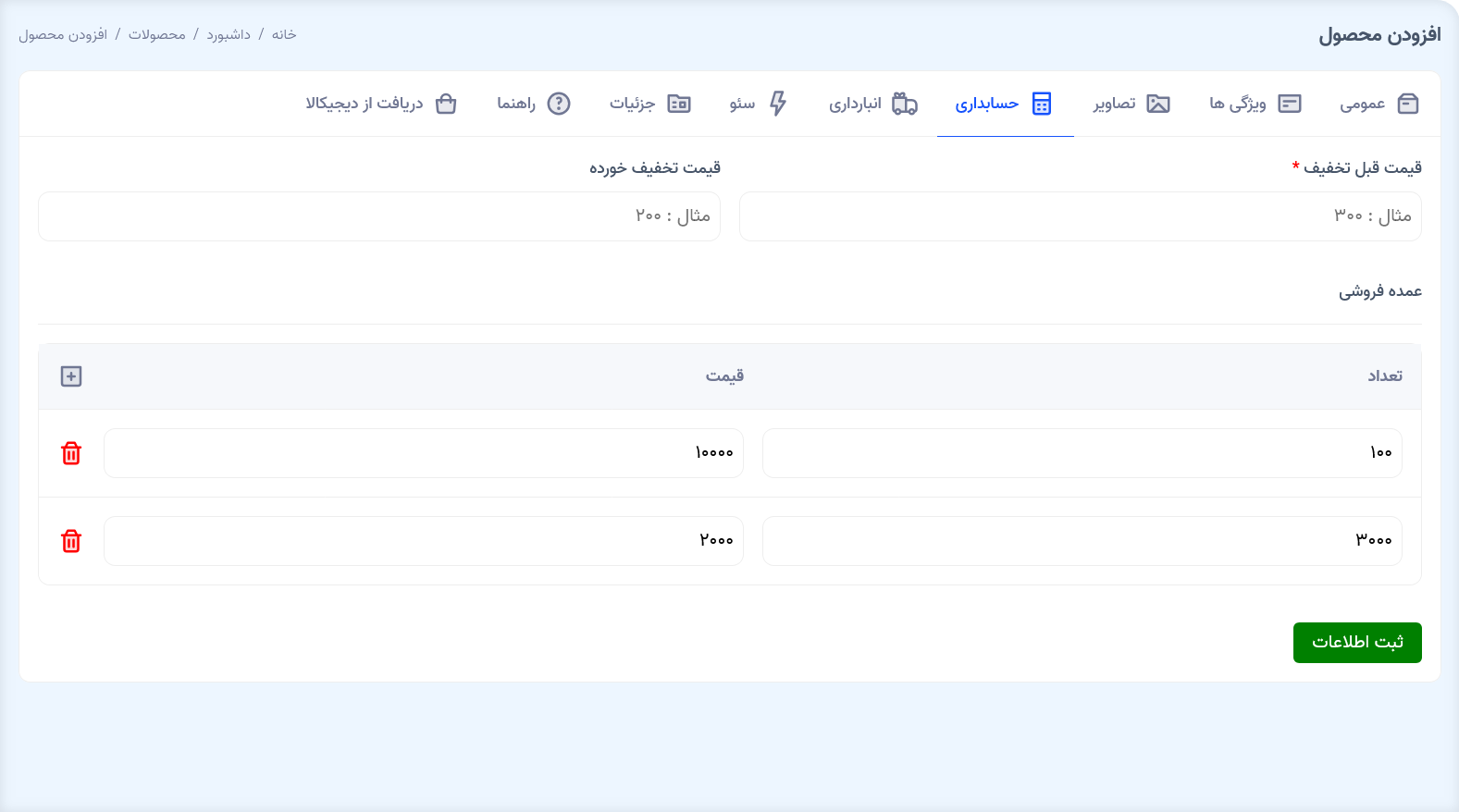1459x812 pixels.
Task: Edit the price field containing ۲۰۰۰
Action: [423, 541]
